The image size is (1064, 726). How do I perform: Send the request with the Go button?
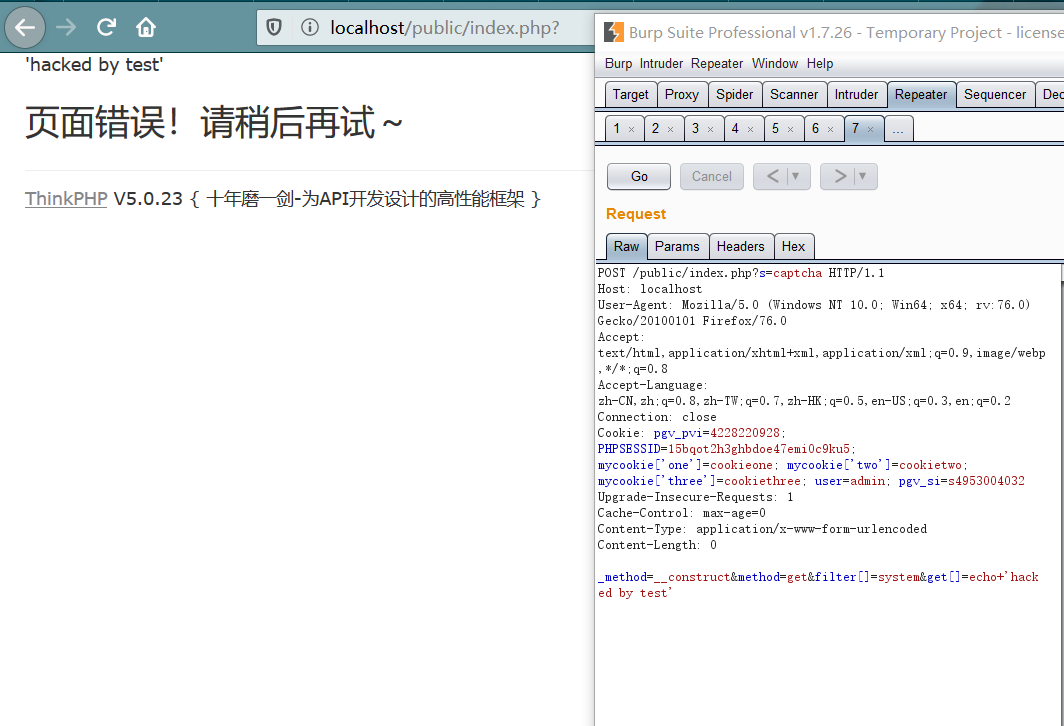639,176
